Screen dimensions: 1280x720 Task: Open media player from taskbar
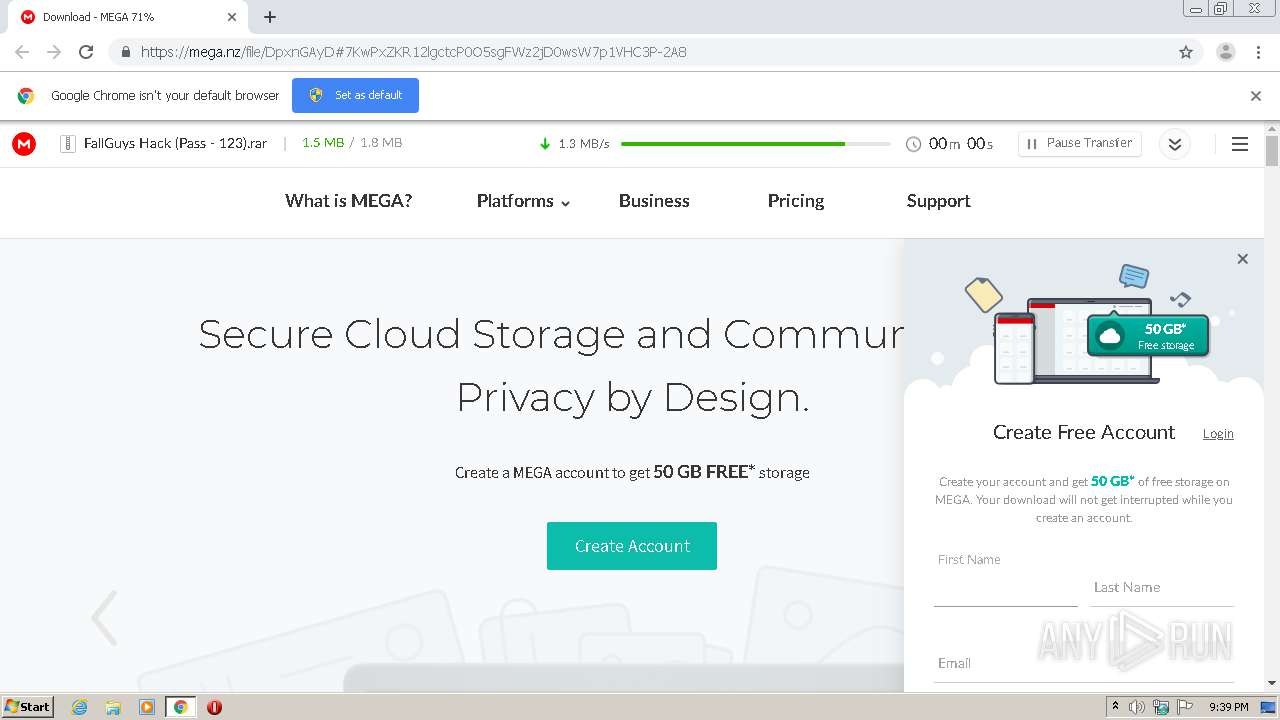click(x=146, y=707)
